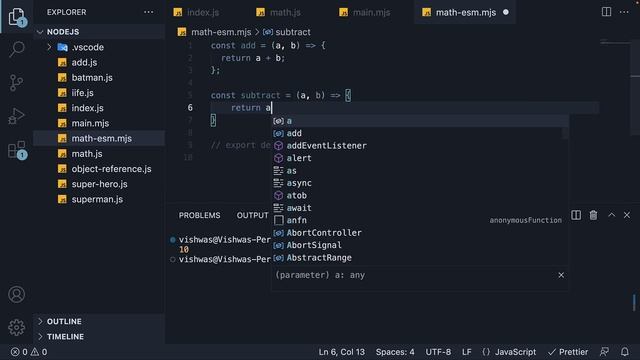Click Prettier in status bar

[568, 352]
